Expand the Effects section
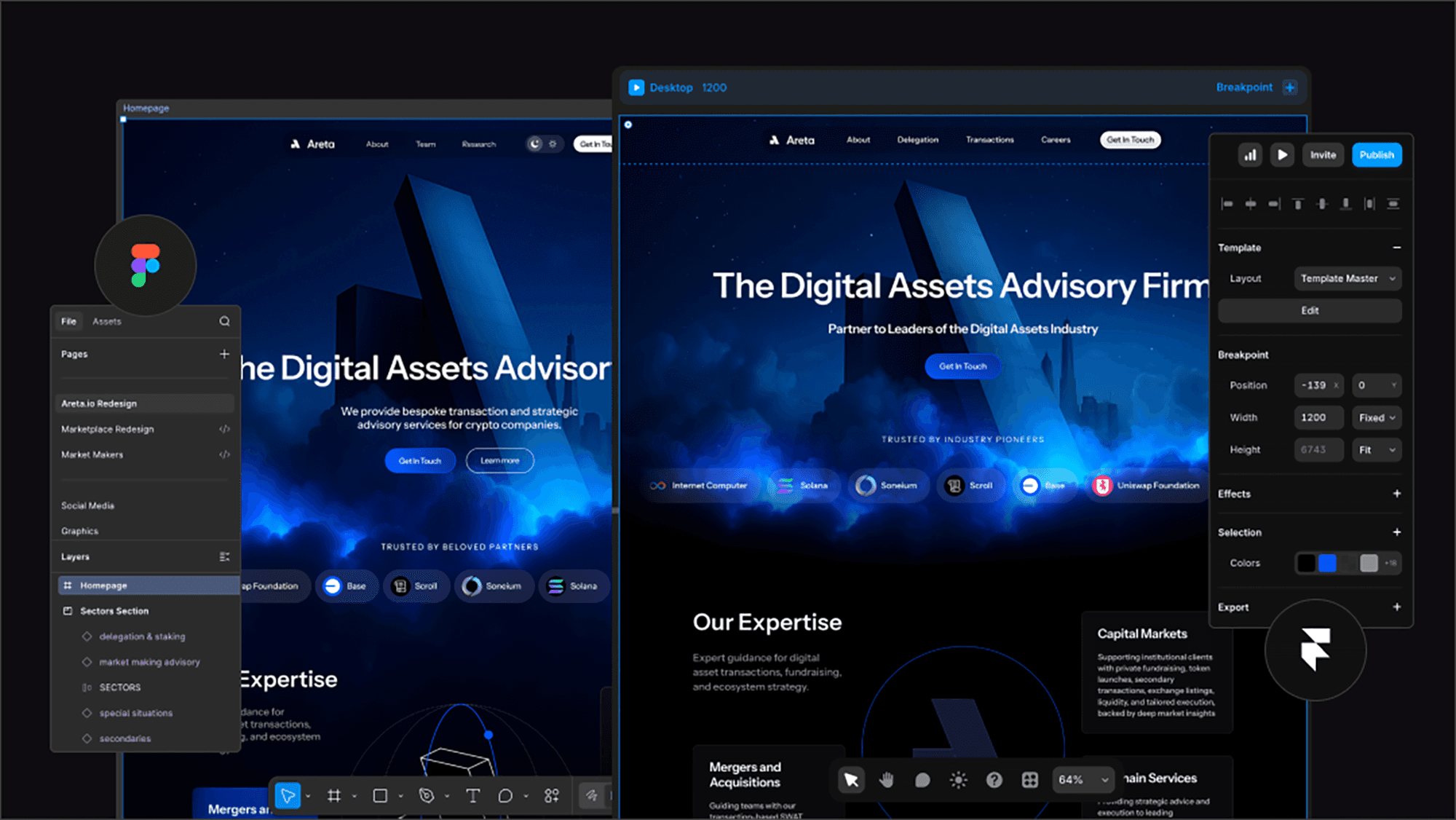 tap(1398, 494)
